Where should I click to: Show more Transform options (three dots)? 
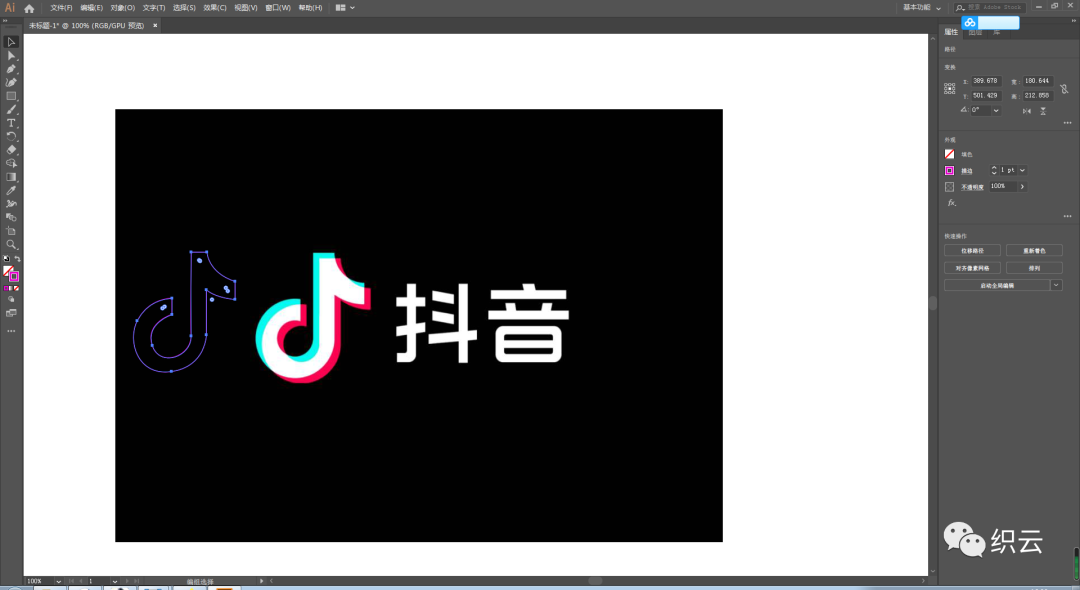1068,123
